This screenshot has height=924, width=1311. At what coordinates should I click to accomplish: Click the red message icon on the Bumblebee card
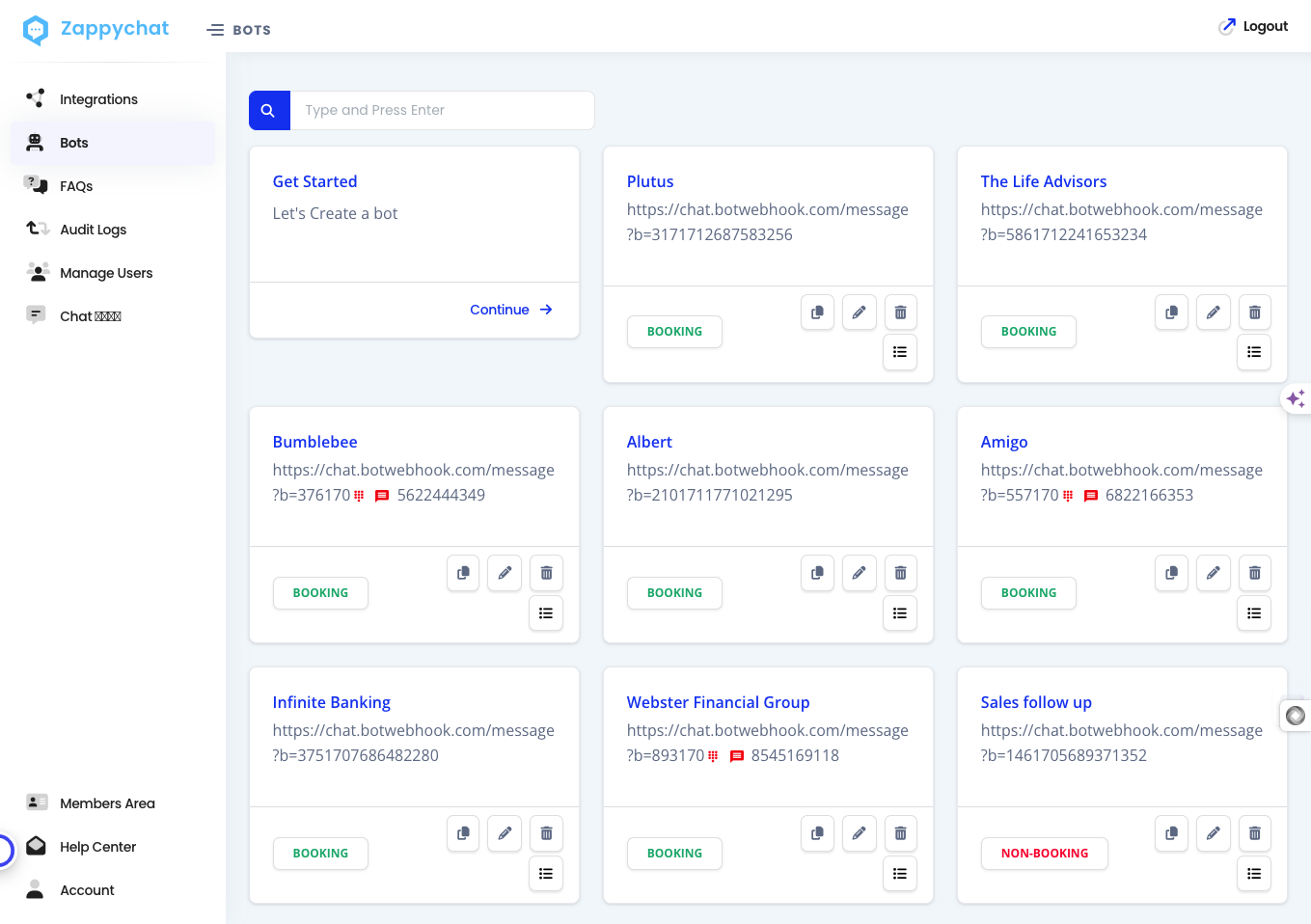tap(382, 496)
